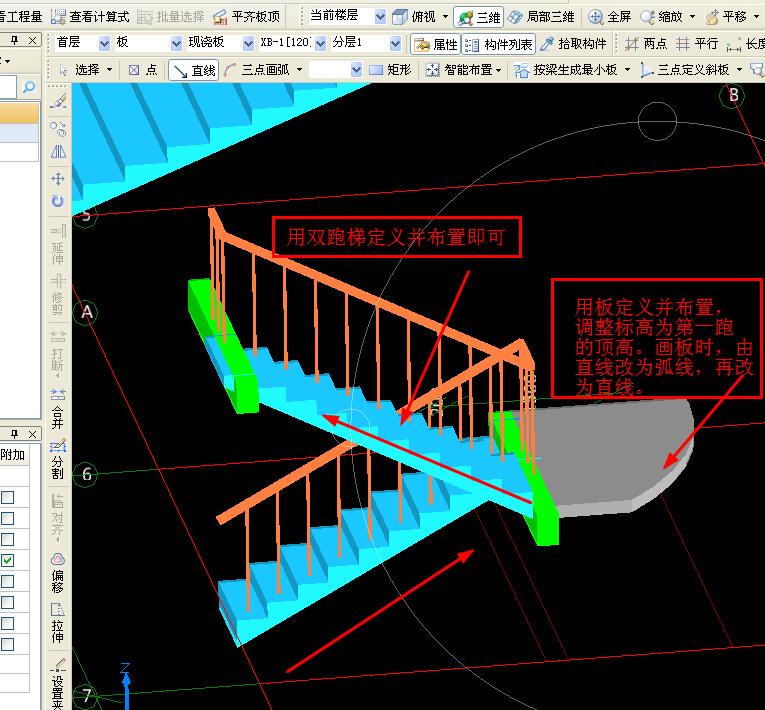Open the 平移 pan dropdown arrow
Image resolution: width=765 pixels, height=710 pixels.
click(757, 17)
